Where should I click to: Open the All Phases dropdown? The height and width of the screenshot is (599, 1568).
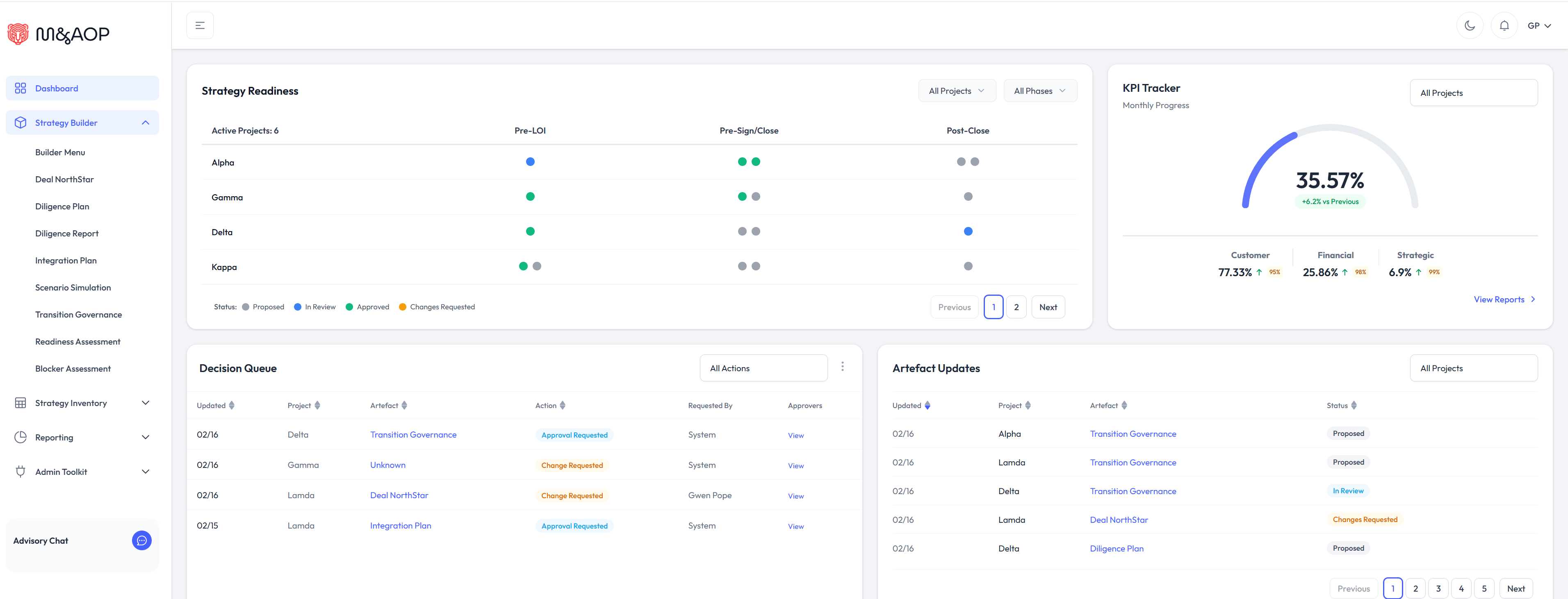pos(1040,90)
